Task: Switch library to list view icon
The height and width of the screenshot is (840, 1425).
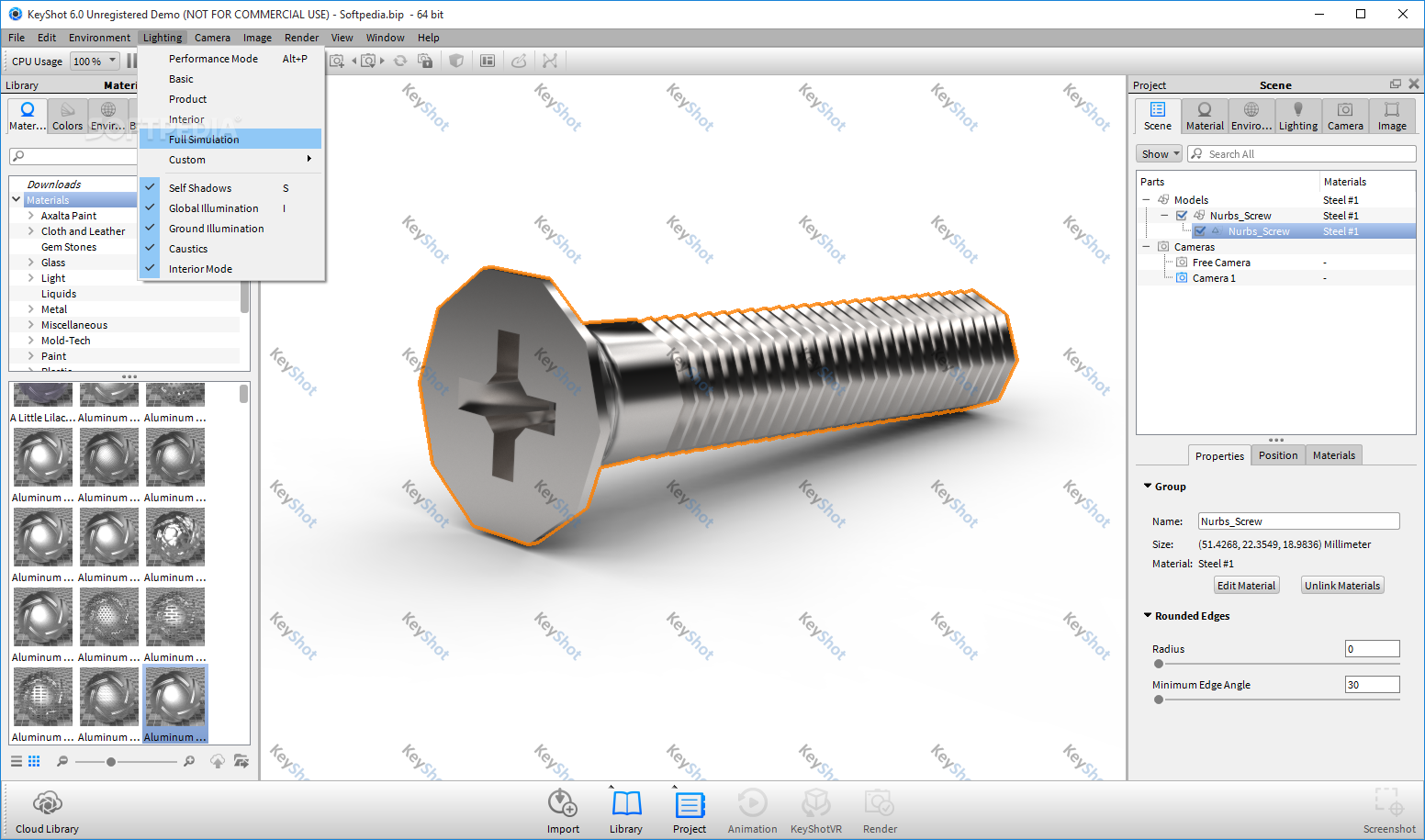Action: click(17, 761)
